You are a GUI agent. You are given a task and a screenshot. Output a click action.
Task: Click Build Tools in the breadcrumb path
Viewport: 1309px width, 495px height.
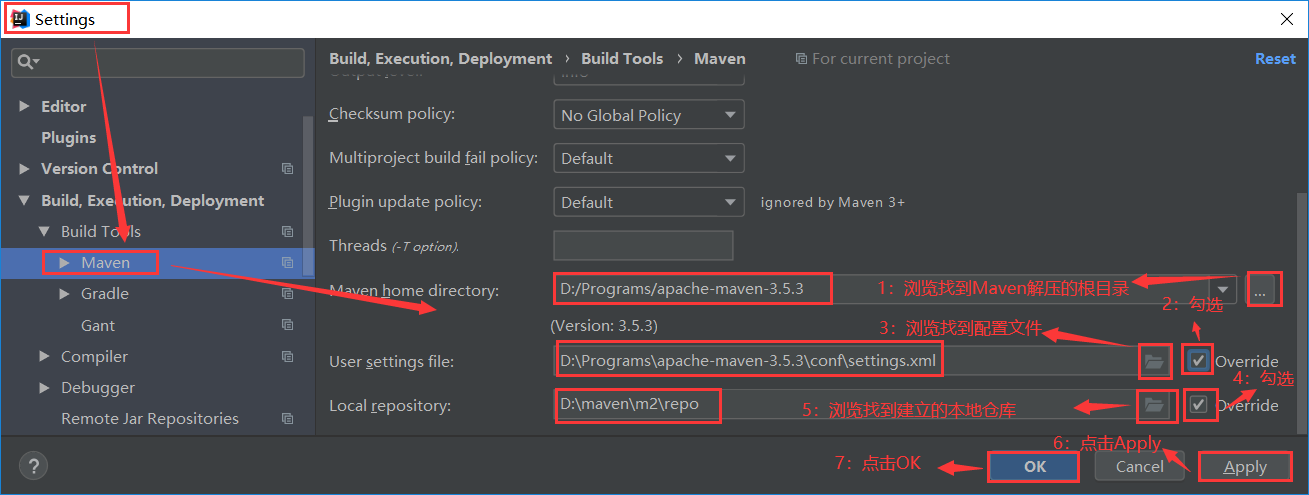(x=621, y=59)
